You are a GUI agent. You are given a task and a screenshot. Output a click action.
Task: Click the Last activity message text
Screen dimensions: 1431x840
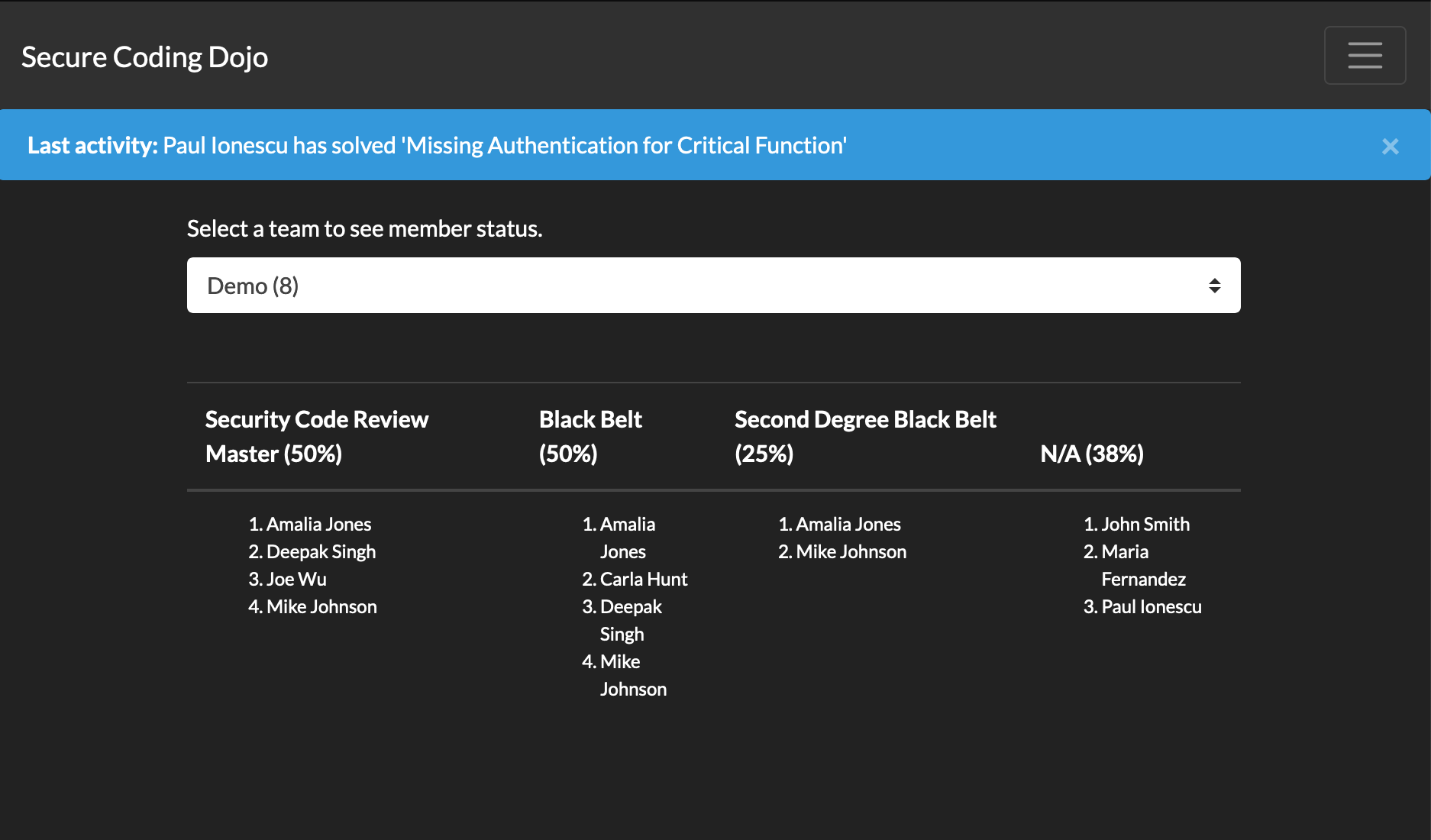tap(504, 146)
